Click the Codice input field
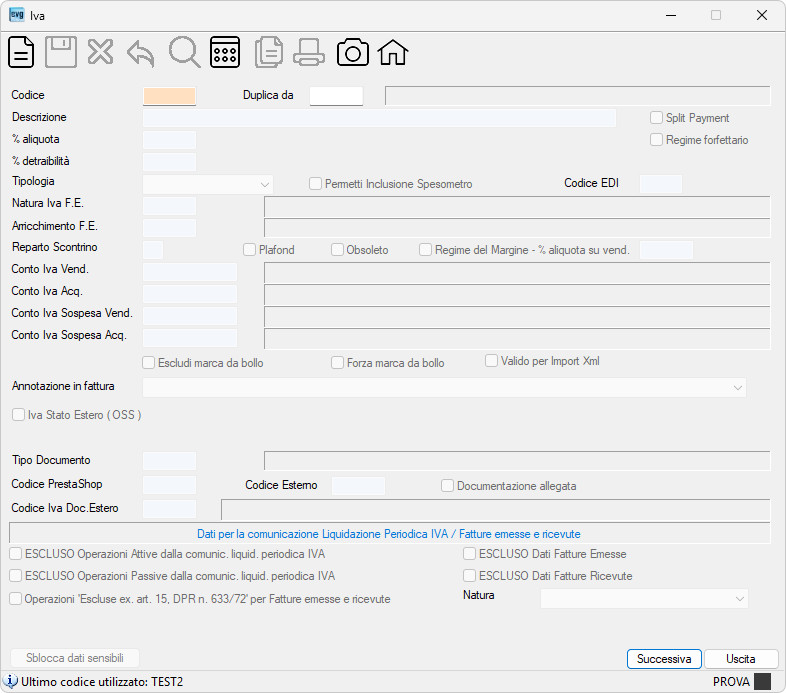 coord(169,96)
